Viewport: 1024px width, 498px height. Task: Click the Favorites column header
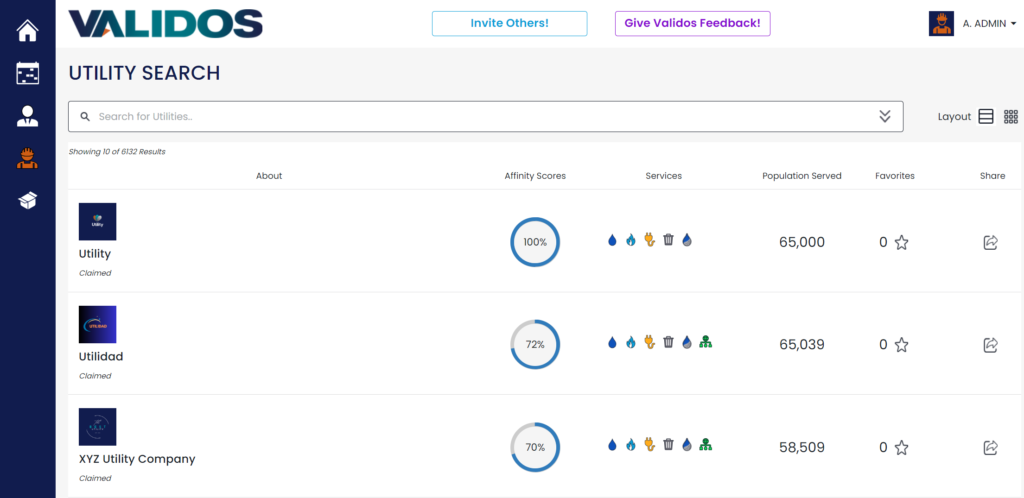895,176
